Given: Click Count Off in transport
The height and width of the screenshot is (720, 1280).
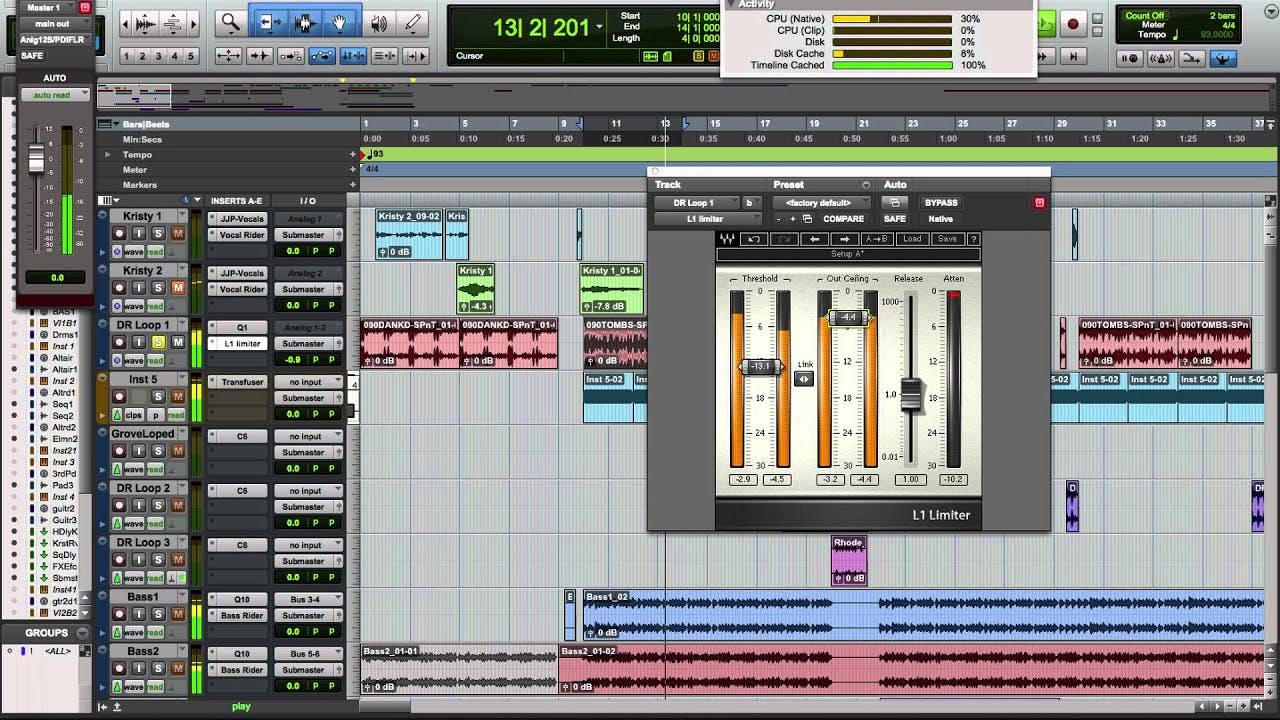Looking at the screenshot, I should point(1144,16).
